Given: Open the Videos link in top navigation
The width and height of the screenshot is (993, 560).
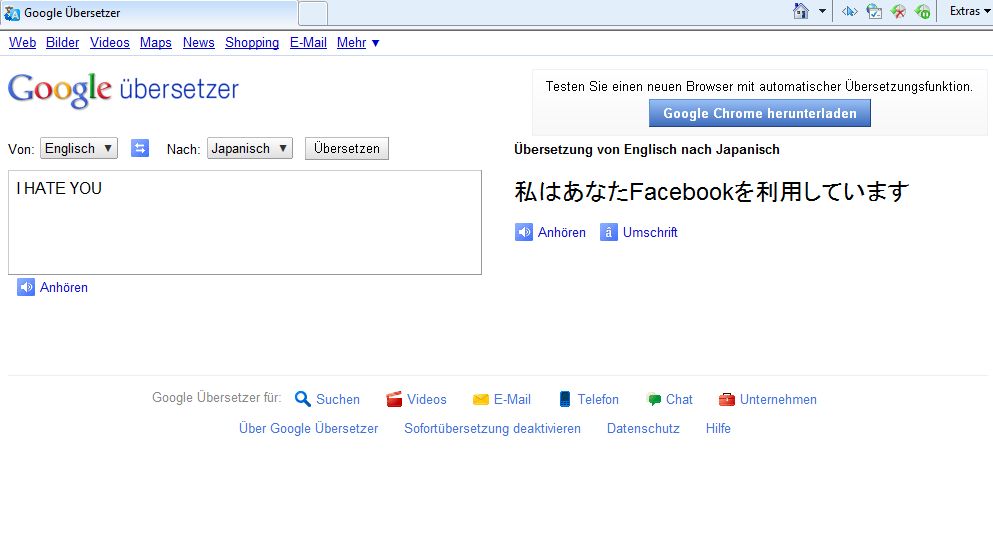Looking at the screenshot, I should [110, 42].
